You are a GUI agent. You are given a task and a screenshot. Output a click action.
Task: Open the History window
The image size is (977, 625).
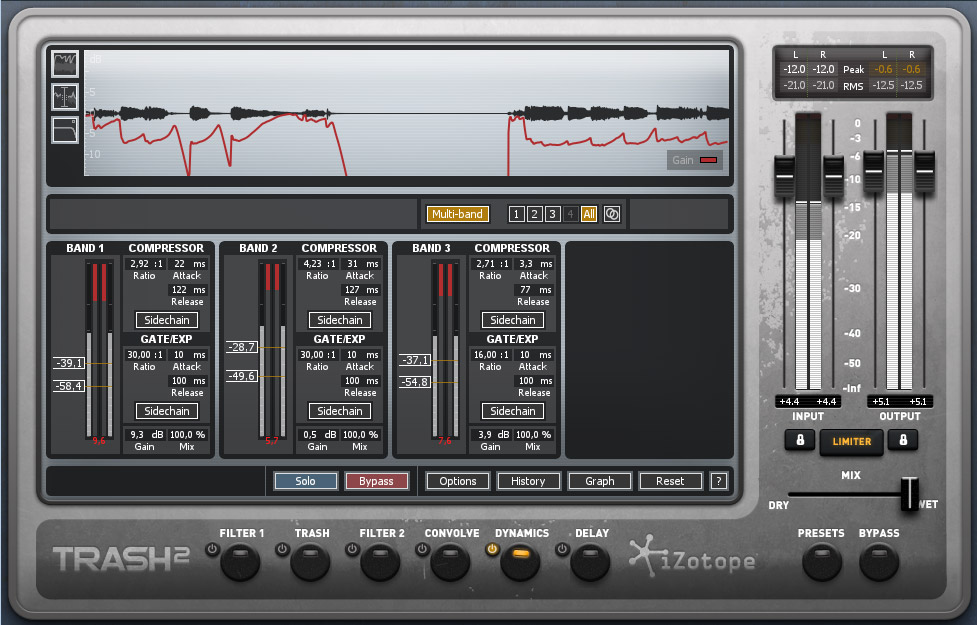pos(528,481)
